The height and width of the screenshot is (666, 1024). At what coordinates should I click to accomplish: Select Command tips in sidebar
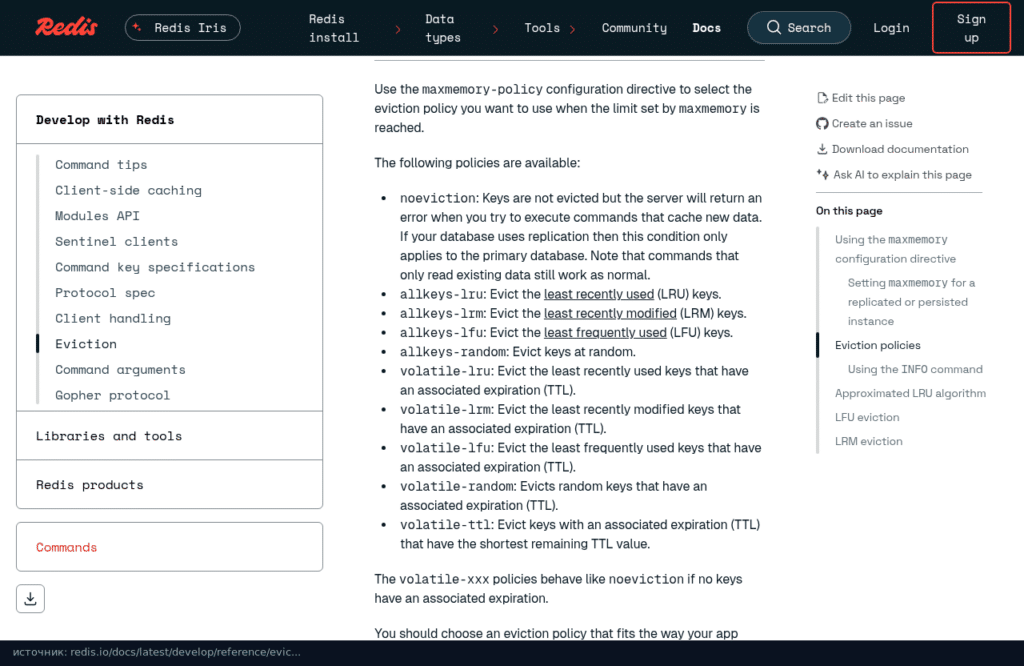click(101, 165)
